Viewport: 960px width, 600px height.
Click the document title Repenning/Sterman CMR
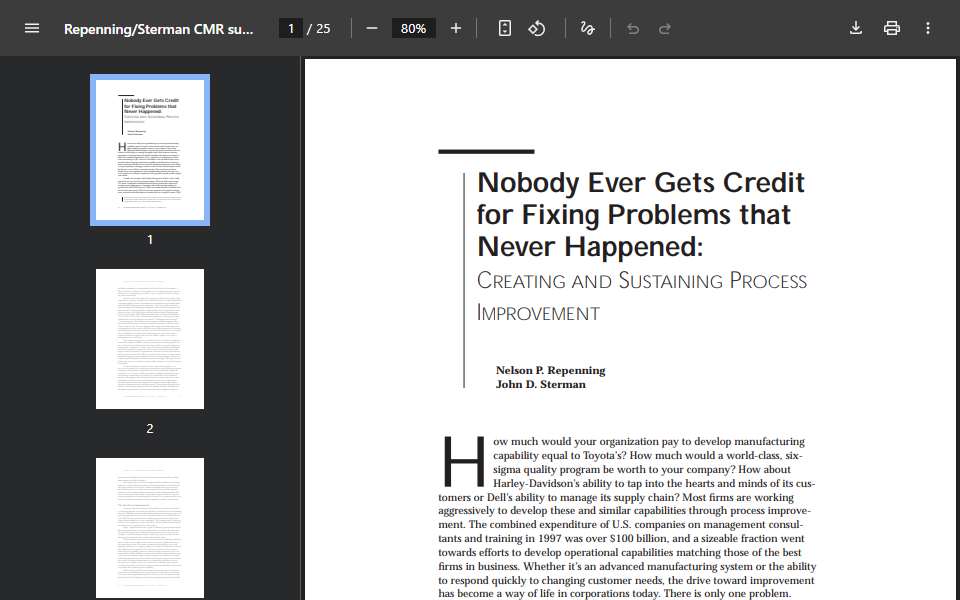pyautogui.click(x=159, y=29)
